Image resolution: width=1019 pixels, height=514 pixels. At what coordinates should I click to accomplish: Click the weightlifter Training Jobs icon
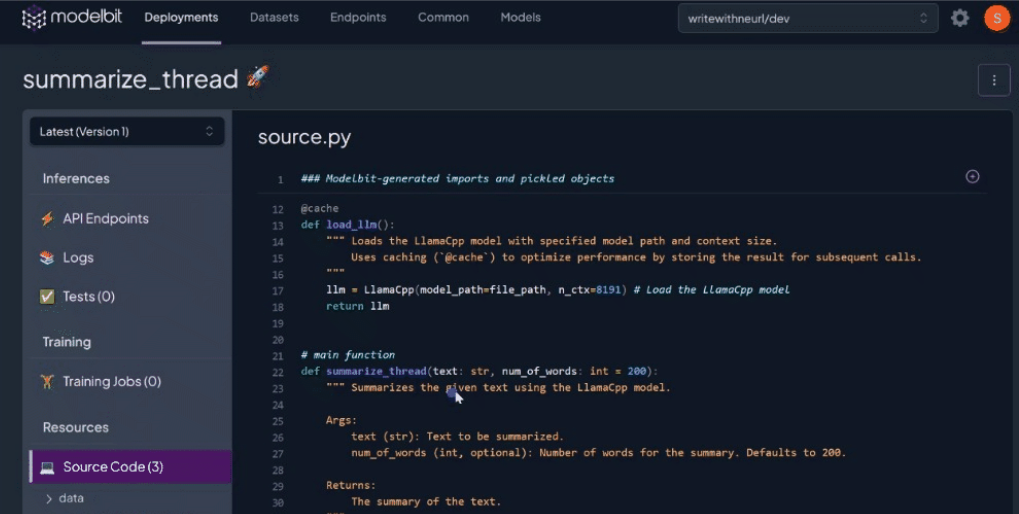(x=47, y=381)
